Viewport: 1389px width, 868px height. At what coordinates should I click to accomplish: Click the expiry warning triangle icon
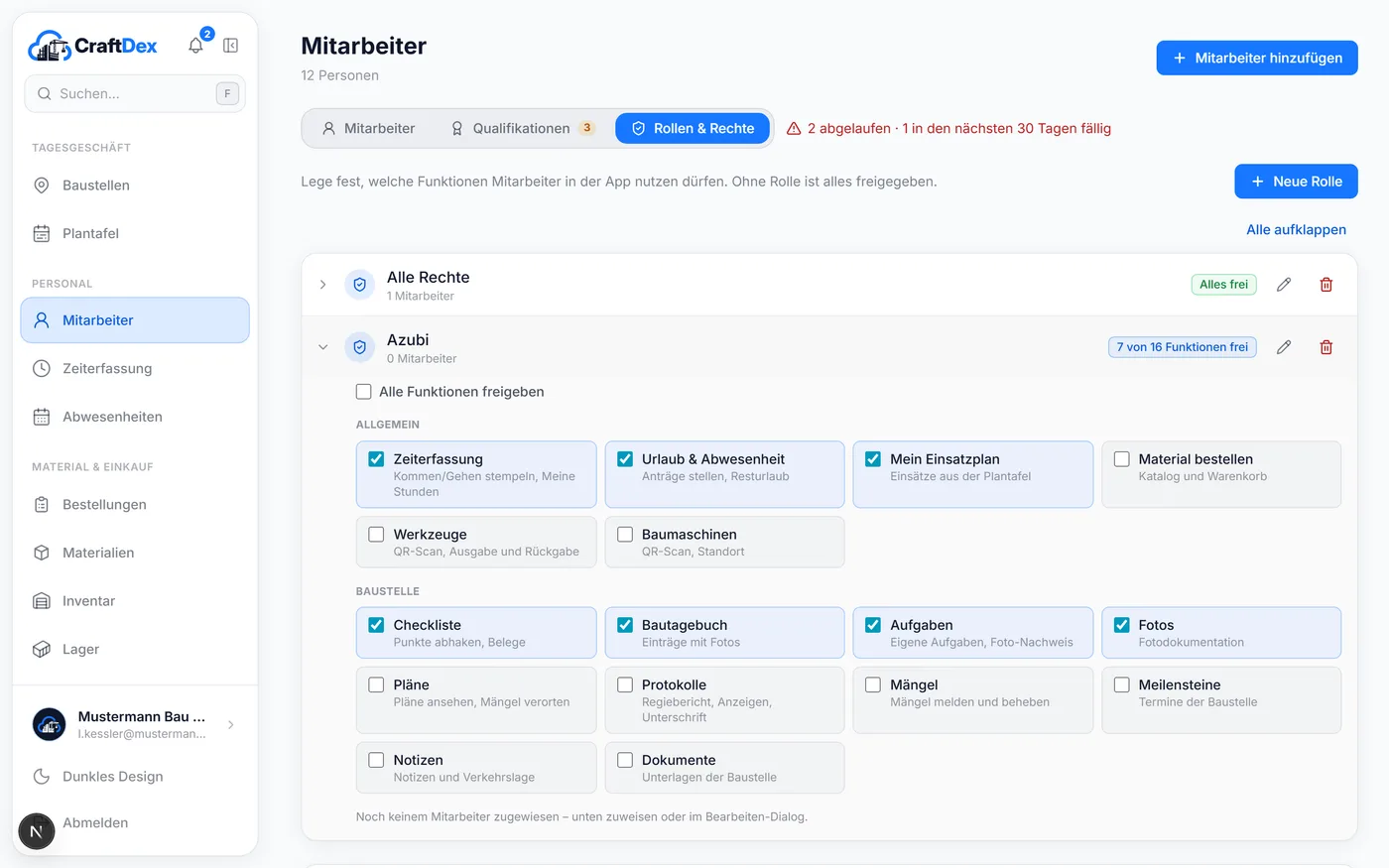794,129
